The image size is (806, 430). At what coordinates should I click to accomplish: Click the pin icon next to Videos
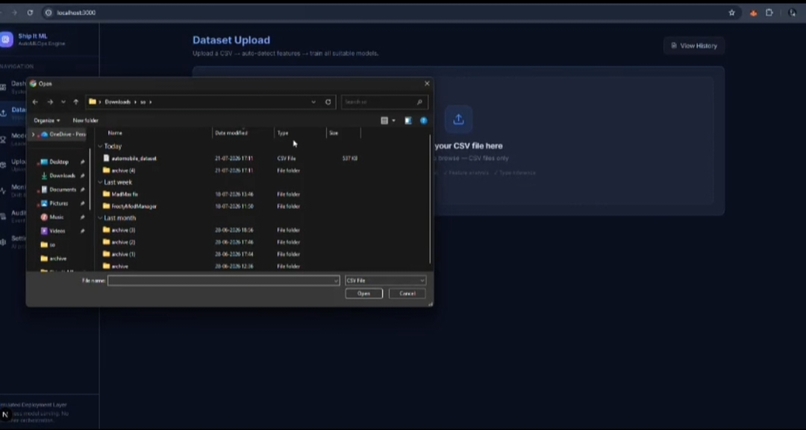coord(82,231)
